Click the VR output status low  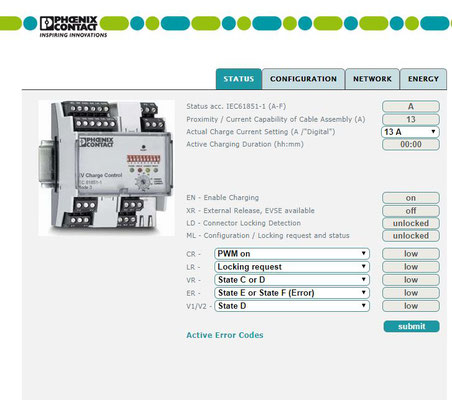pos(411,280)
